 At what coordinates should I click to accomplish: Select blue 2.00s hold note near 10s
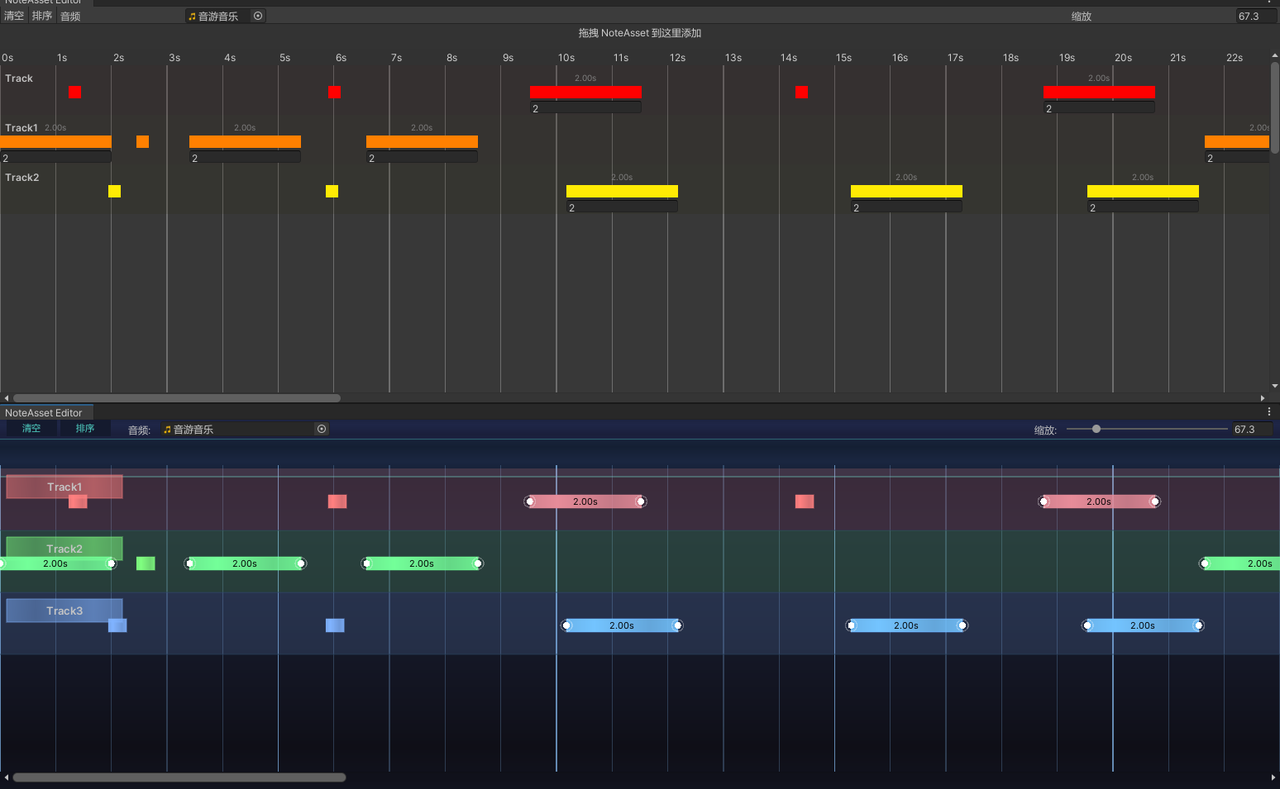(622, 625)
